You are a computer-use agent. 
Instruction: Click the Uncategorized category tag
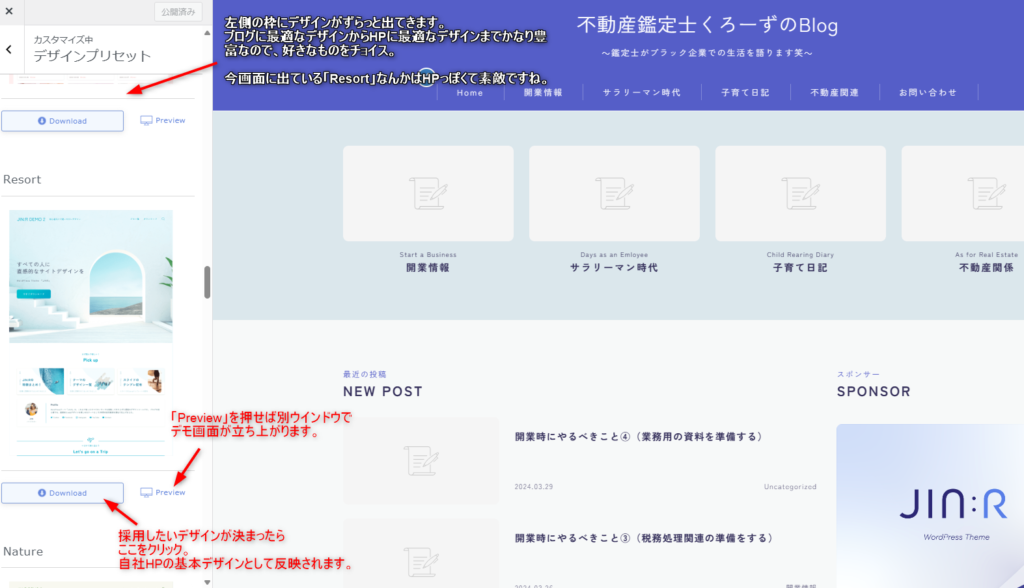790,487
